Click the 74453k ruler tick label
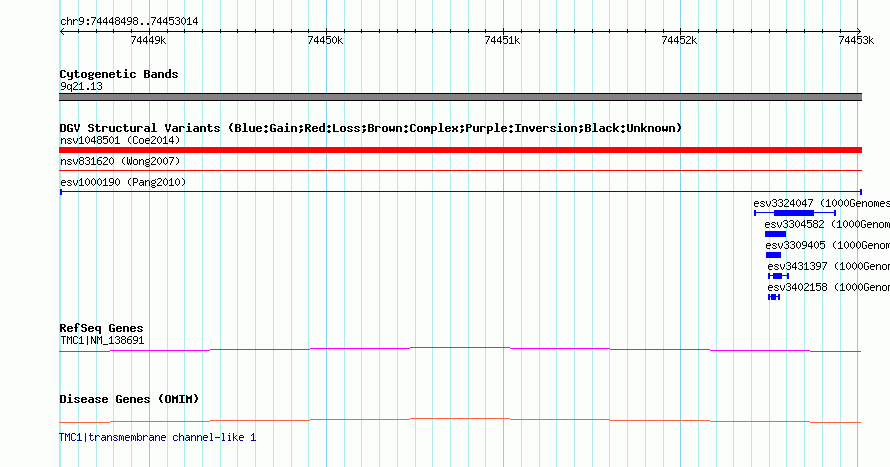This screenshot has width=890, height=467. click(x=857, y=40)
